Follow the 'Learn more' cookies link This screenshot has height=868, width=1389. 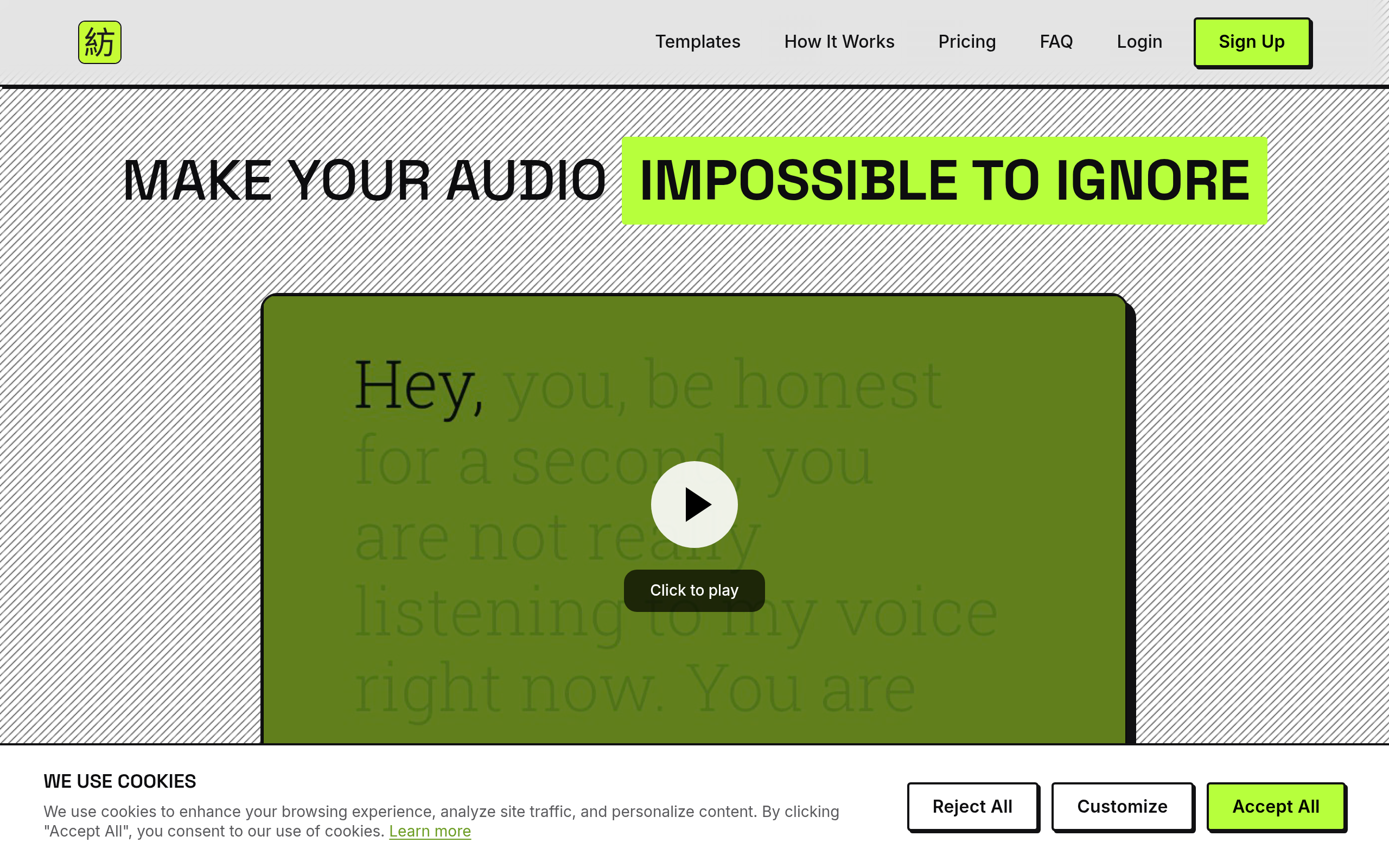(430, 831)
